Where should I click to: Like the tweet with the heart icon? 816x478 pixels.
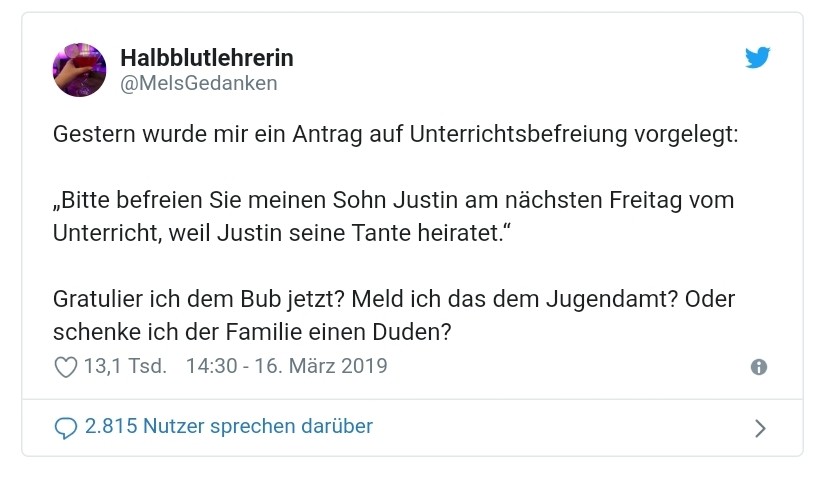click(66, 368)
